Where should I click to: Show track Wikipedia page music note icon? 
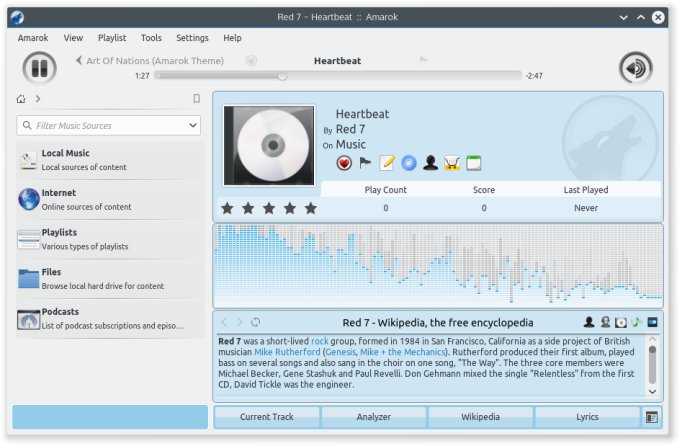point(637,322)
